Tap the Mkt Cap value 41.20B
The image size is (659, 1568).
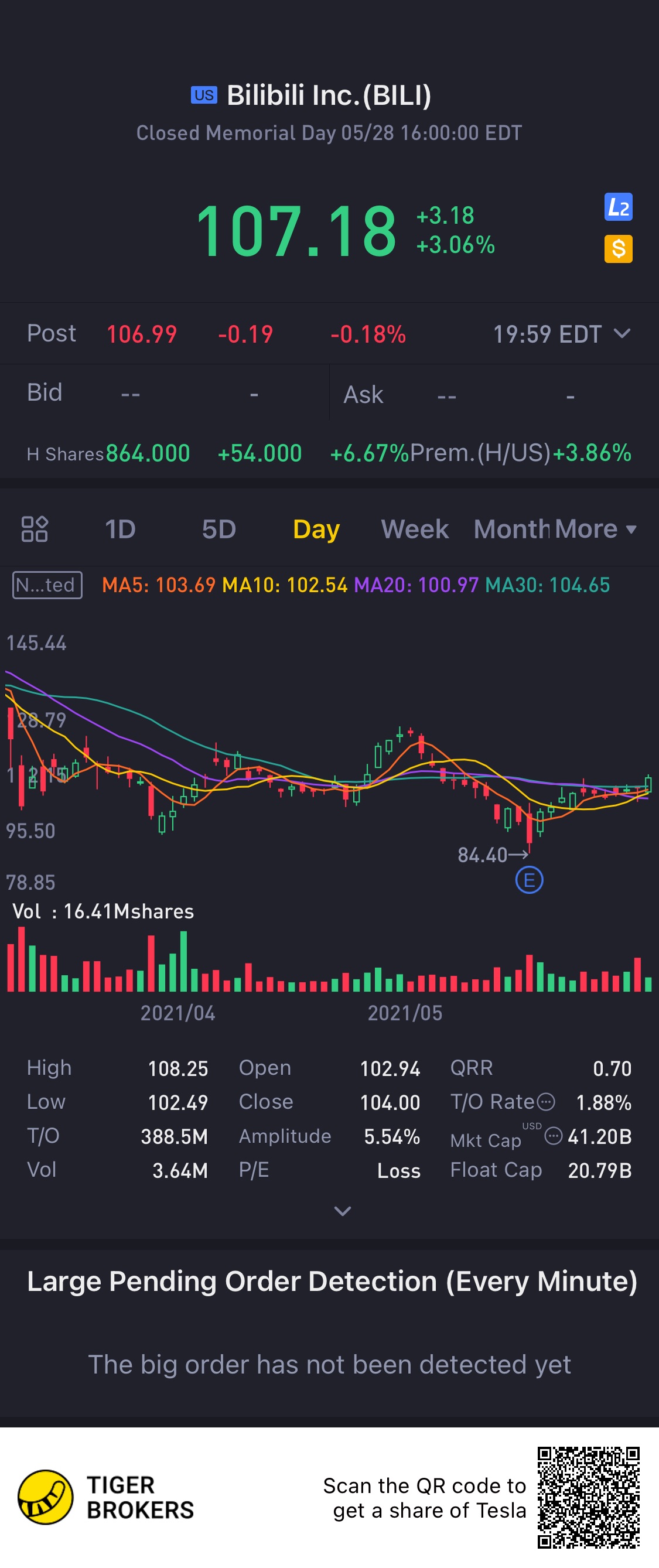pos(599,1136)
